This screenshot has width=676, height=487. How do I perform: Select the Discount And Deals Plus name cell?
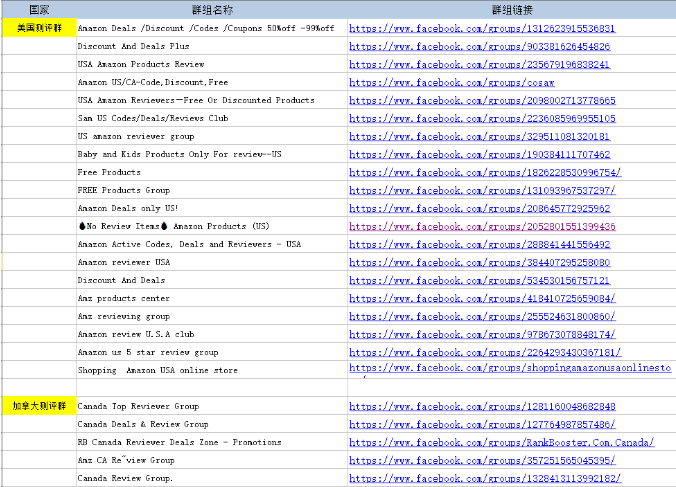[x=212, y=46]
